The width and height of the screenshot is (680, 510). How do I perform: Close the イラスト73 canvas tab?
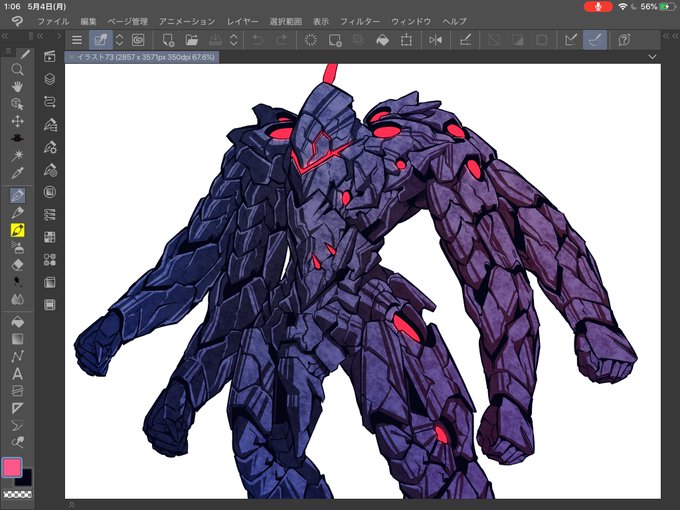click(x=71, y=57)
